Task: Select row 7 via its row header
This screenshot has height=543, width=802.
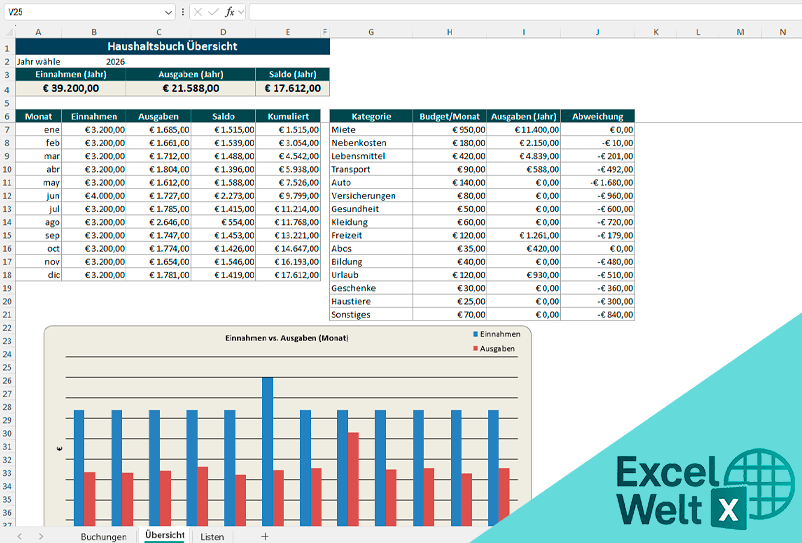Action: tap(7, 130)
